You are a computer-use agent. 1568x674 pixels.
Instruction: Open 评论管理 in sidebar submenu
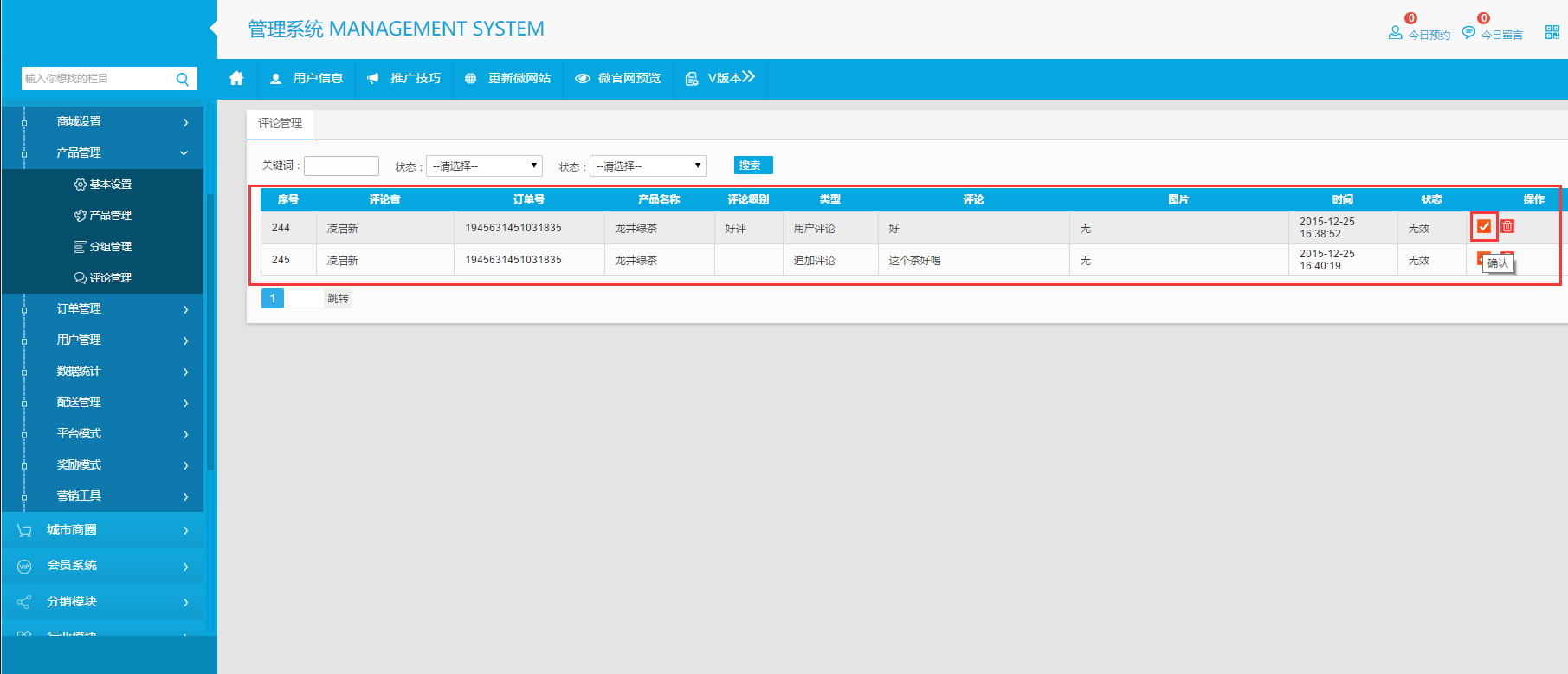pyautogui.click(x=103, y=278)
